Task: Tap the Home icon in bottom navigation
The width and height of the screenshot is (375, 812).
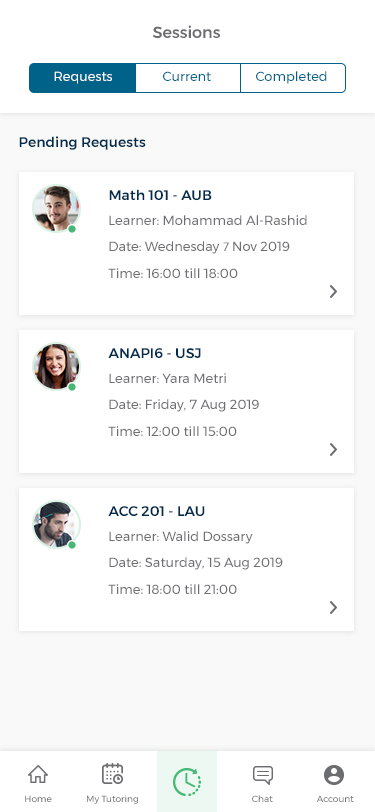Action: tap(38, 775)
